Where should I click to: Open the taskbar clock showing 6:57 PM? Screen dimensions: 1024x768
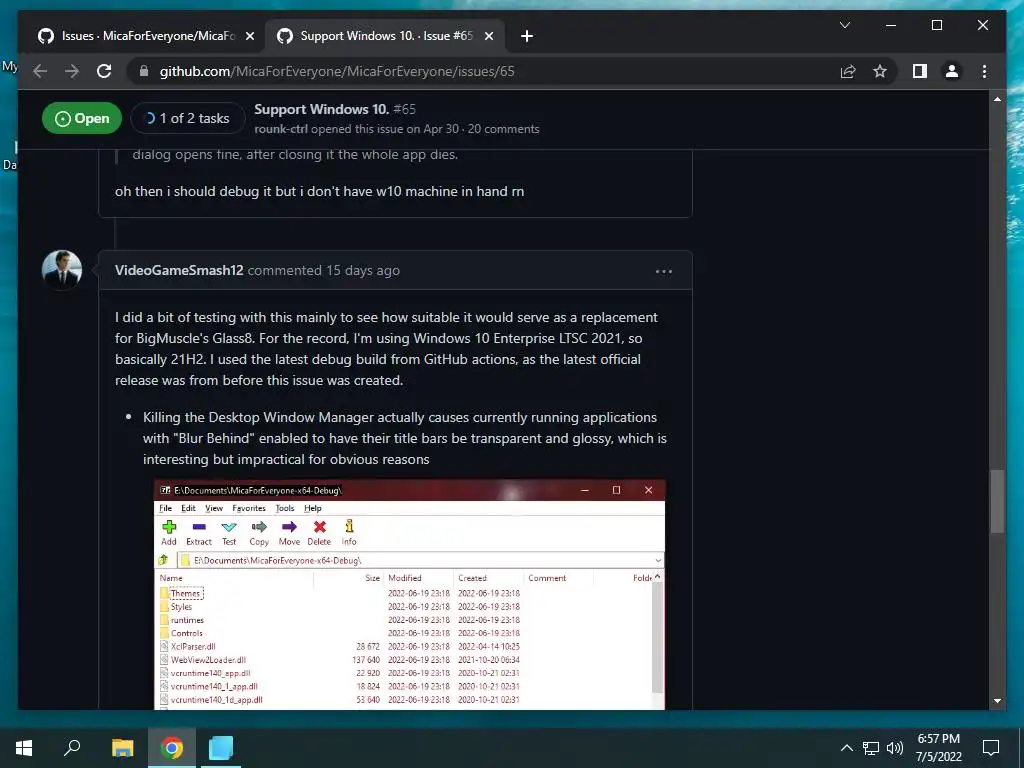tap(939, 748)
